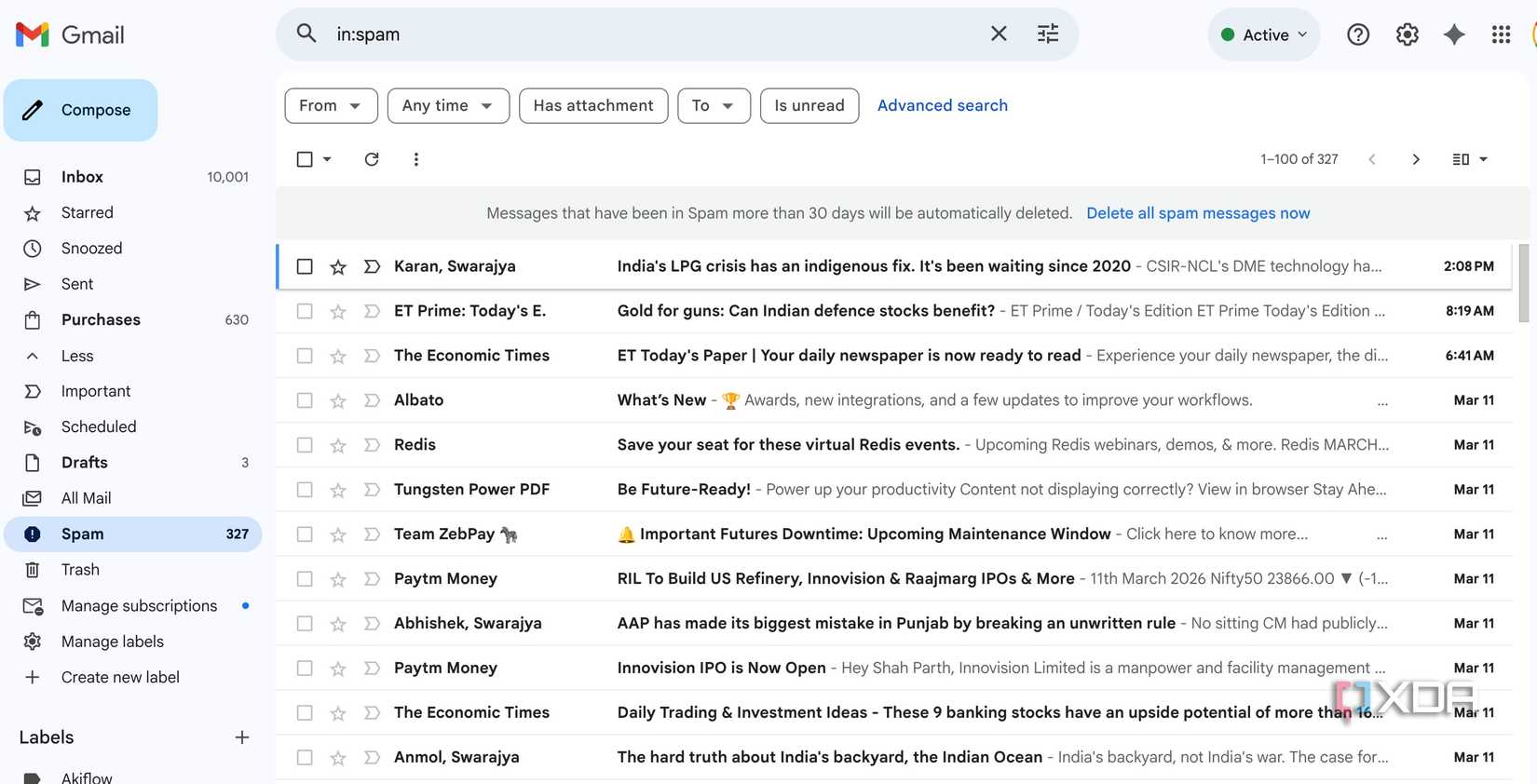Refresh the message list
1537x784 pixels.
pyautogui.click(x=372, y=159)
